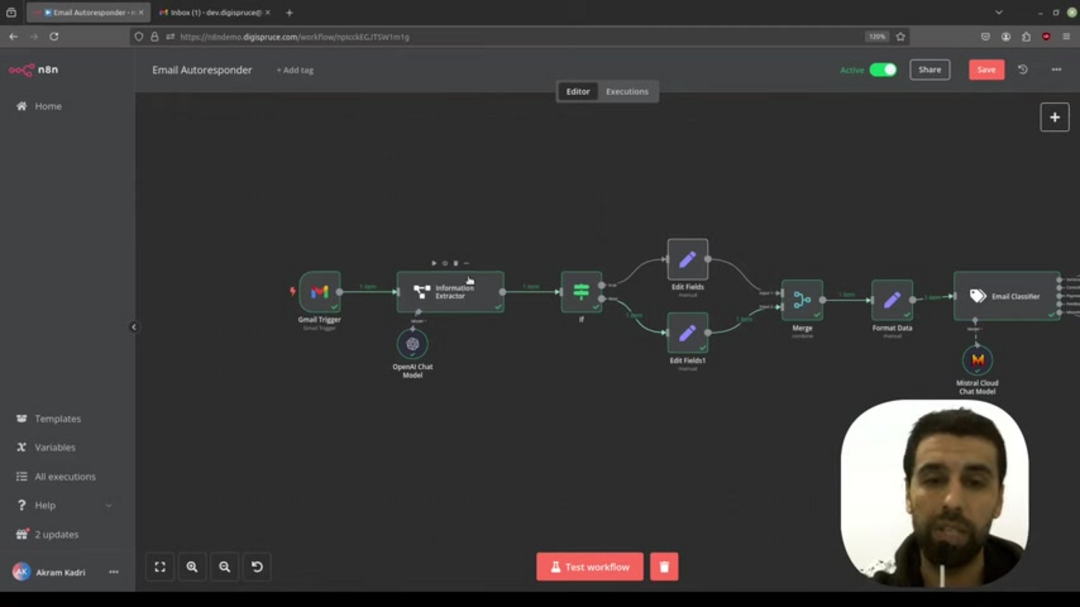The image size is (1080, 607).
Task: Click the fit-to-view canvas button
Action: click(160, 567)
